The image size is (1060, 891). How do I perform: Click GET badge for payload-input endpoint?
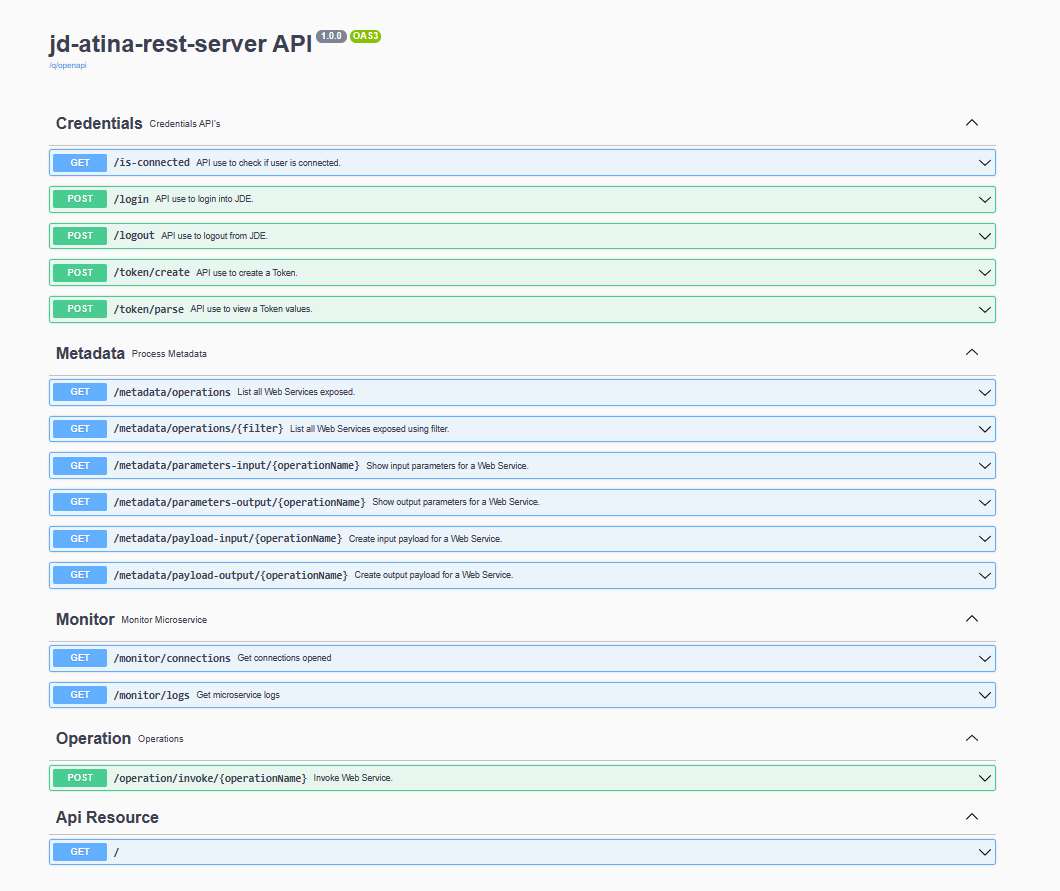click(x=80, y=539)
